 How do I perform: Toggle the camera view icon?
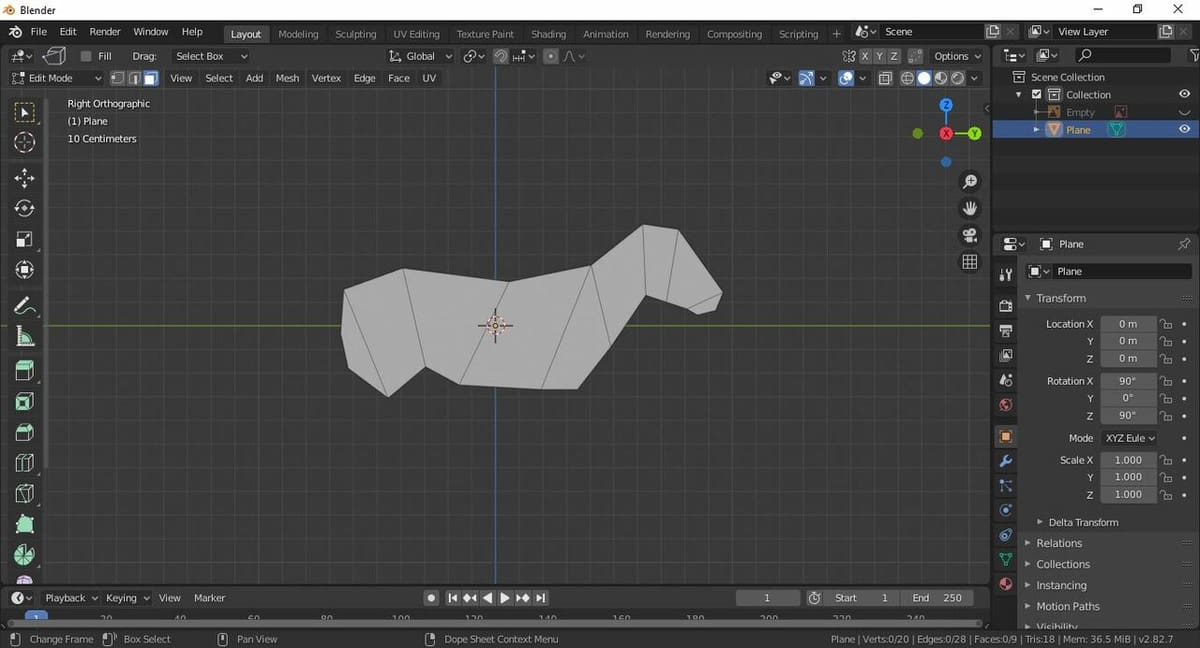[969, 235]
